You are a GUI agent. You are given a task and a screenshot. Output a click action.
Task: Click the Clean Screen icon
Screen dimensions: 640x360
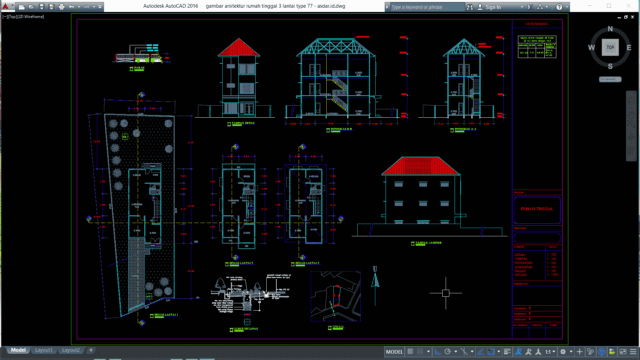click(623, 351)
